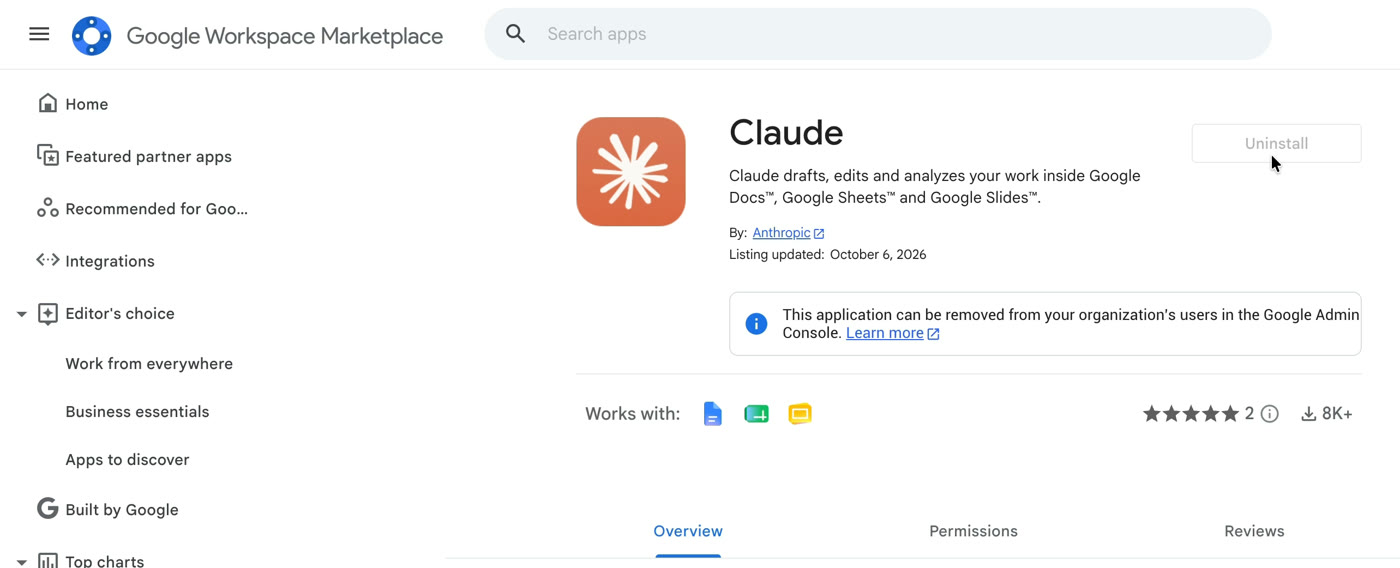The width and height of the screenshot is (1400, 568).
Task: Open the Integrations category
Action: (x=110, y=261)
